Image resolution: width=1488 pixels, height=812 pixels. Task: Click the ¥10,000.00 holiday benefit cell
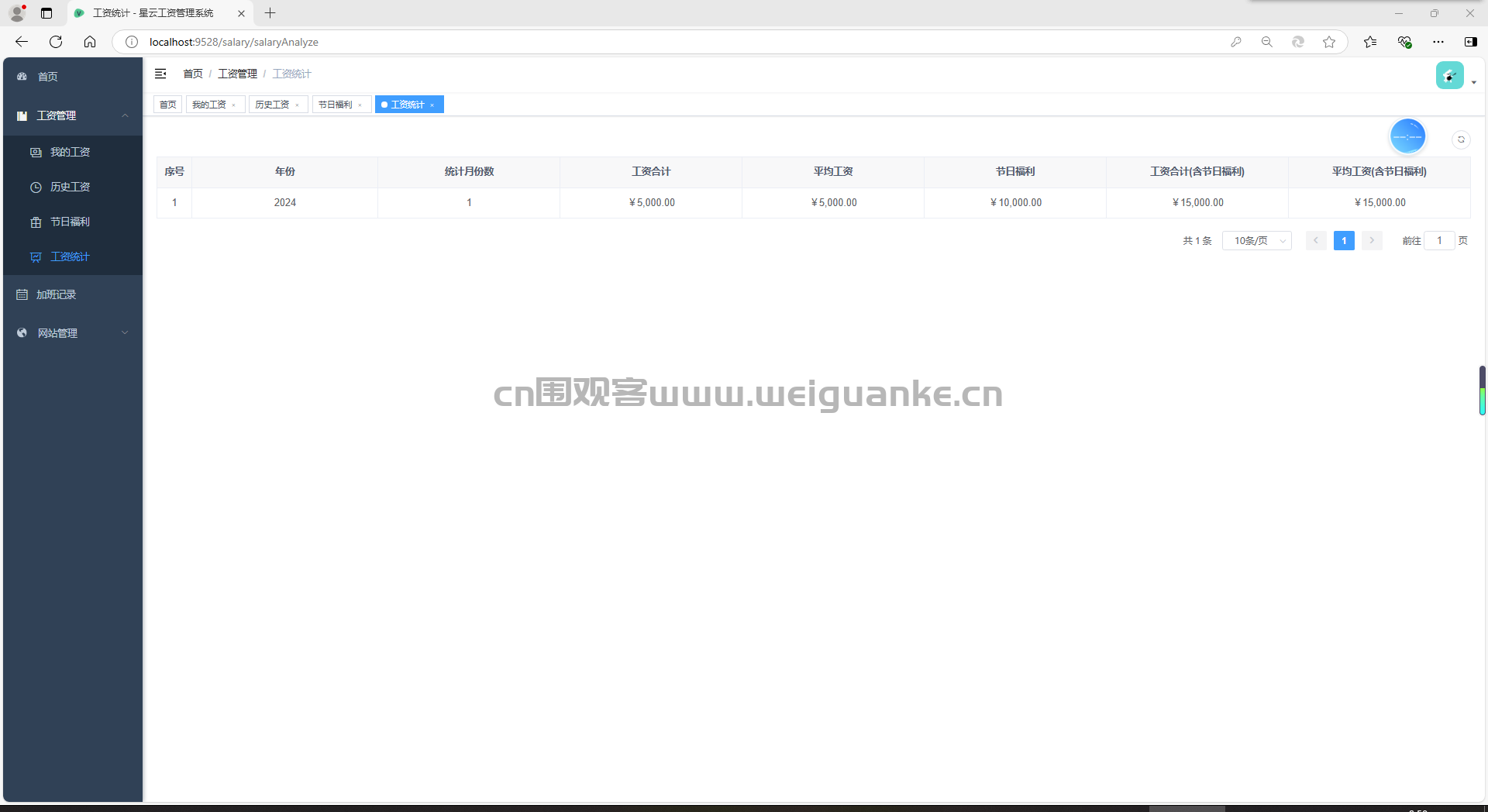pyautogui.click(x=1015, y=203)
